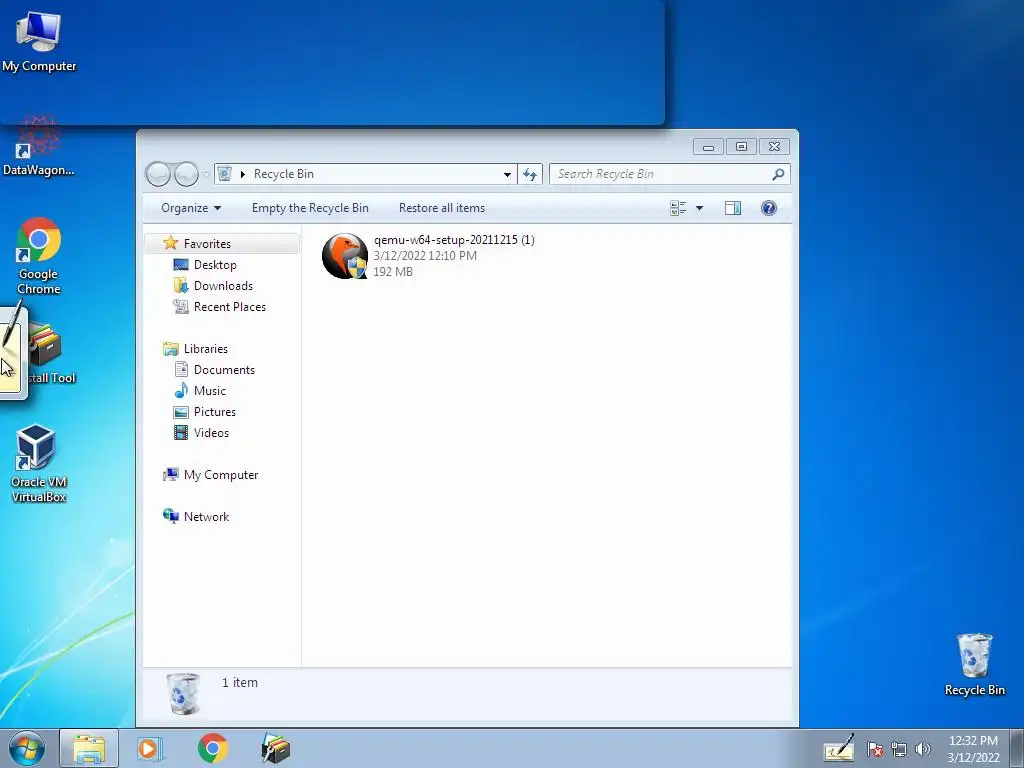1024x768 pixels.
Task: Click breadcrumb arrow before Recycle Bin
Action: coord(242,174)
